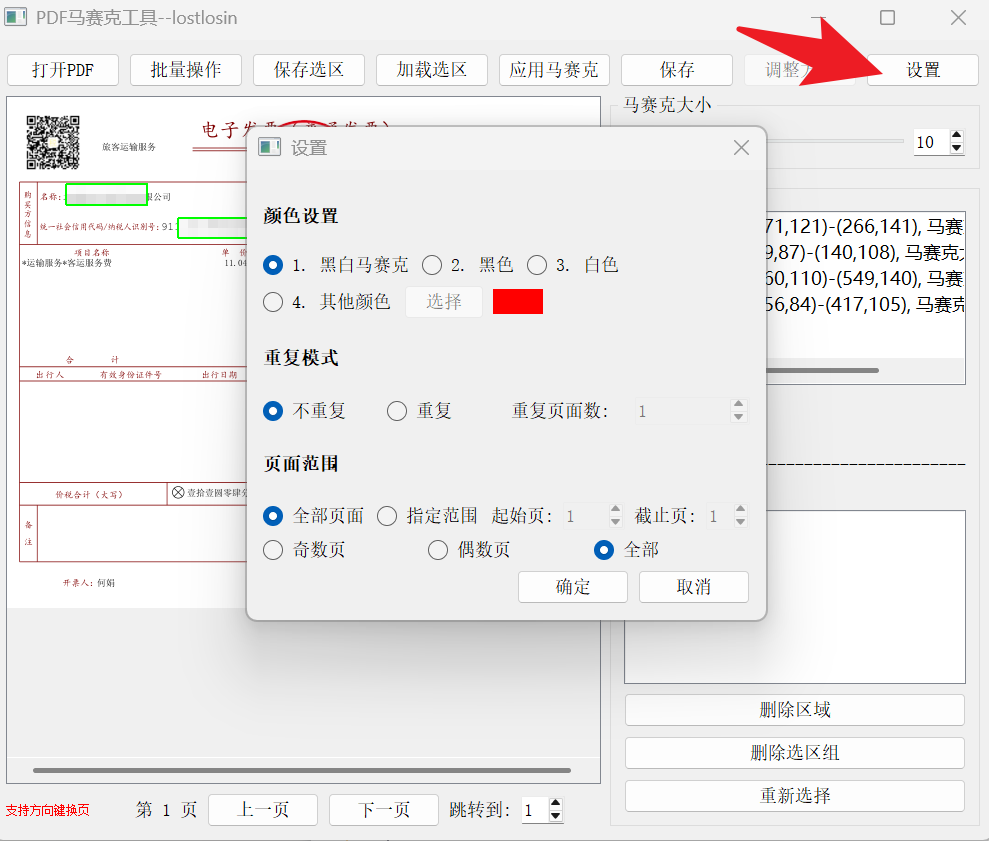Enable 重复 repeat mode
Image resolution: width=989 pixels, height=841 pixels.
[396, 410]
